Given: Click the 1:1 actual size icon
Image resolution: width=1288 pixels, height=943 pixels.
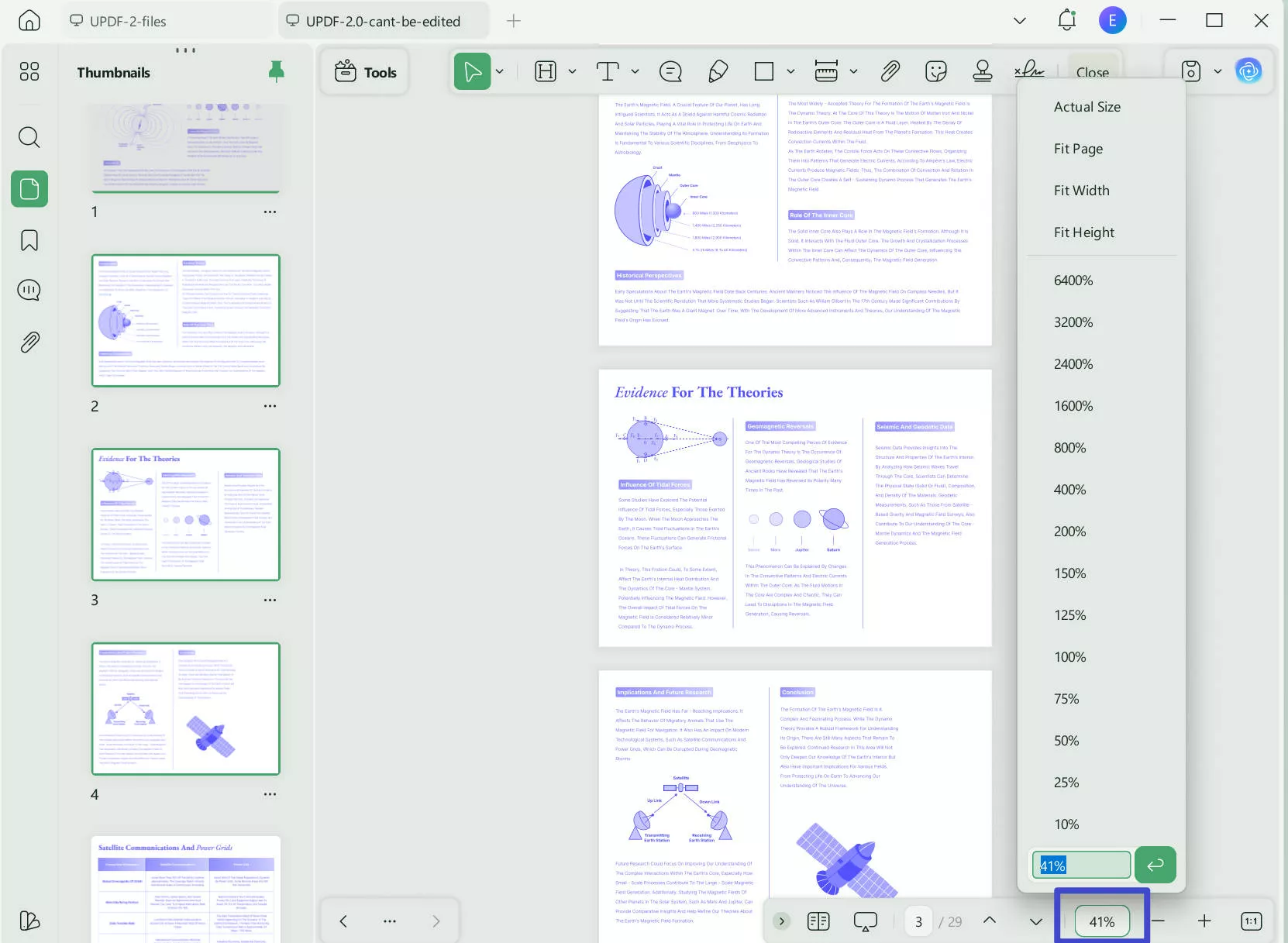Looking at the screenshot, I should click(x=1252, y=921).
